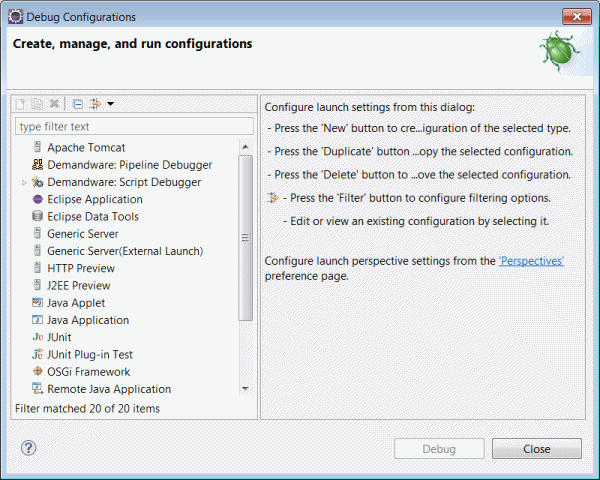
Task: Click the type filter text field
Action: 134,126
